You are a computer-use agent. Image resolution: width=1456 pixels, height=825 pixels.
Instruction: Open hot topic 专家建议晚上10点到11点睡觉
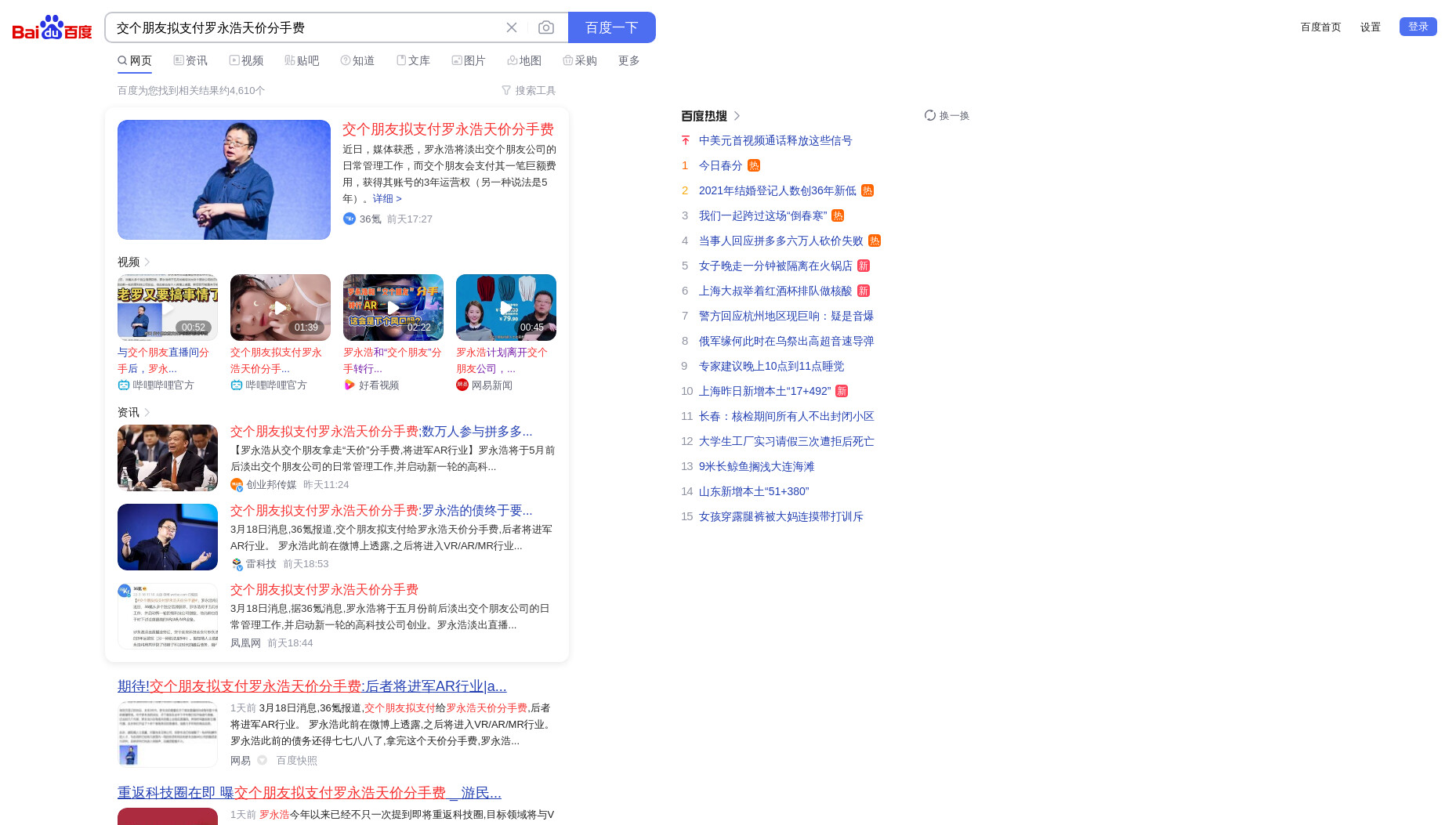tap(772, 367)
